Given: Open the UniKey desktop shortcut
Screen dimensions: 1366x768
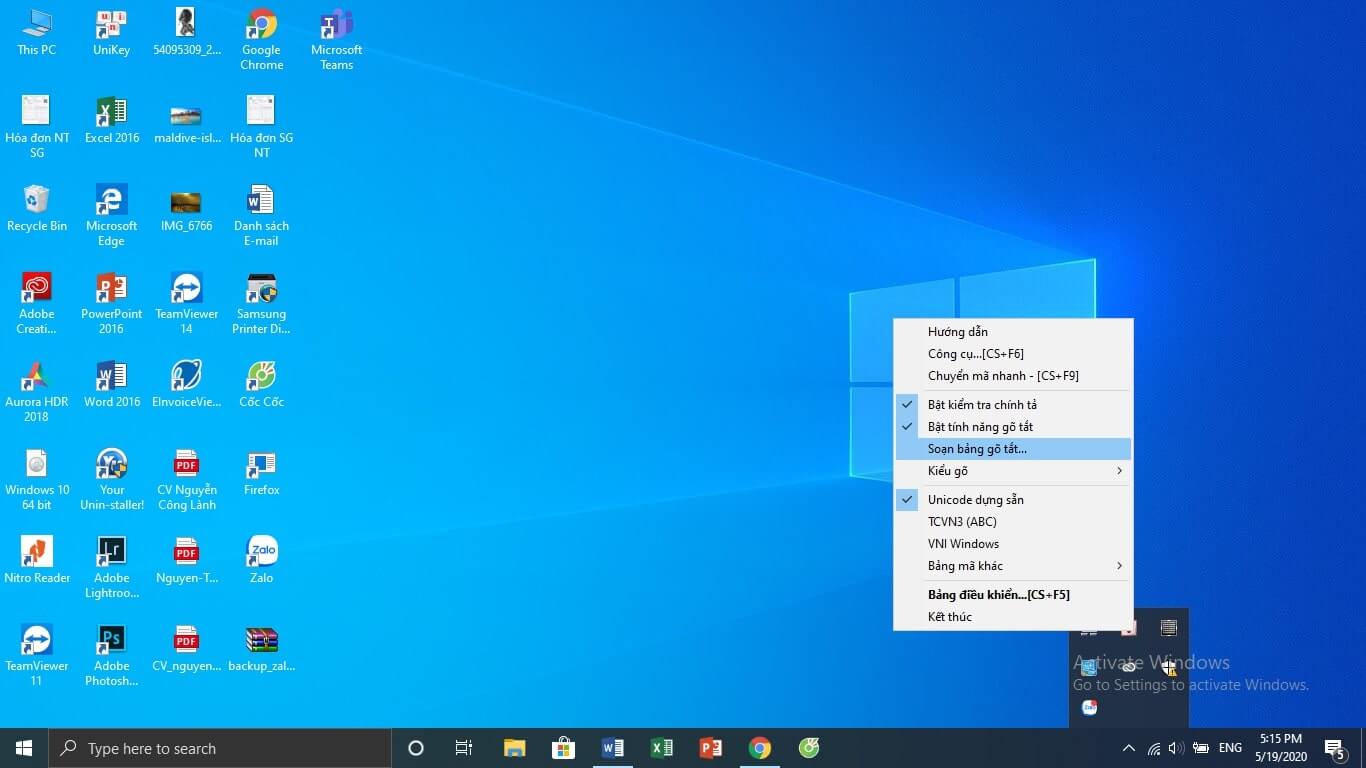Looking at the screenshot, I should click(x=111, y=33).
